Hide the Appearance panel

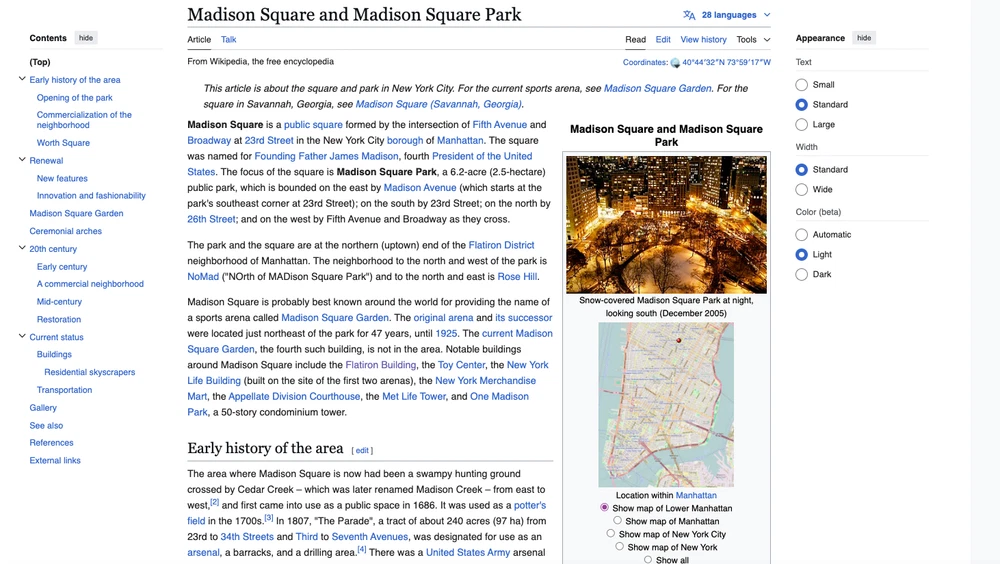click(864, 38)
